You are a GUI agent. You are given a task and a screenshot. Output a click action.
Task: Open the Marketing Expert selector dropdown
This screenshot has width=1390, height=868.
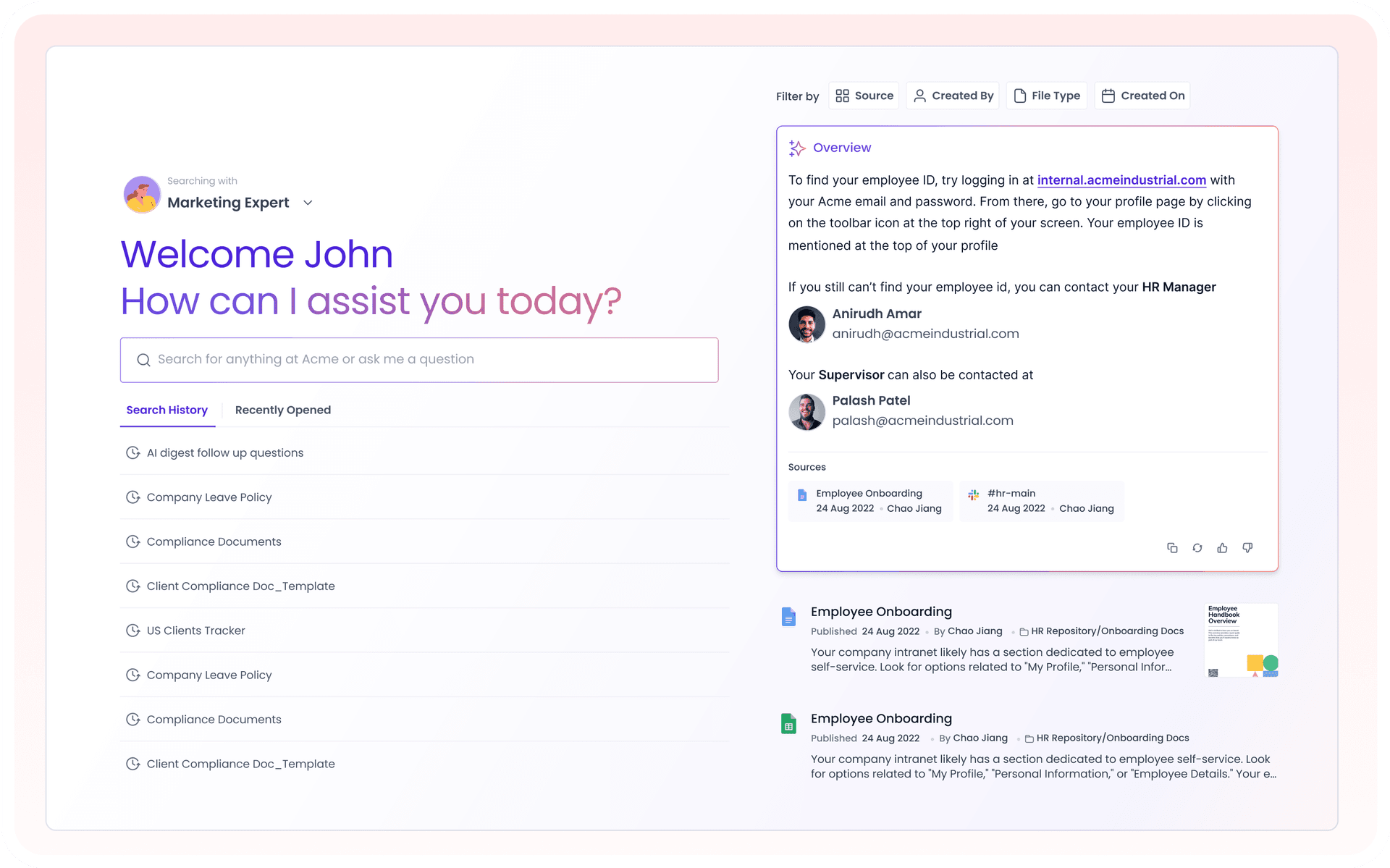(308, 203)
